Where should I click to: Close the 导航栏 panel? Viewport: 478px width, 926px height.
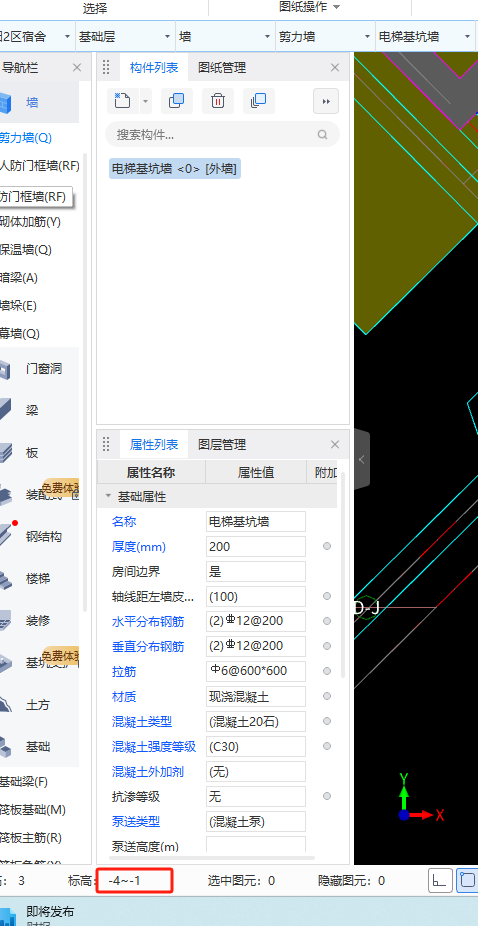coord(77,68)
